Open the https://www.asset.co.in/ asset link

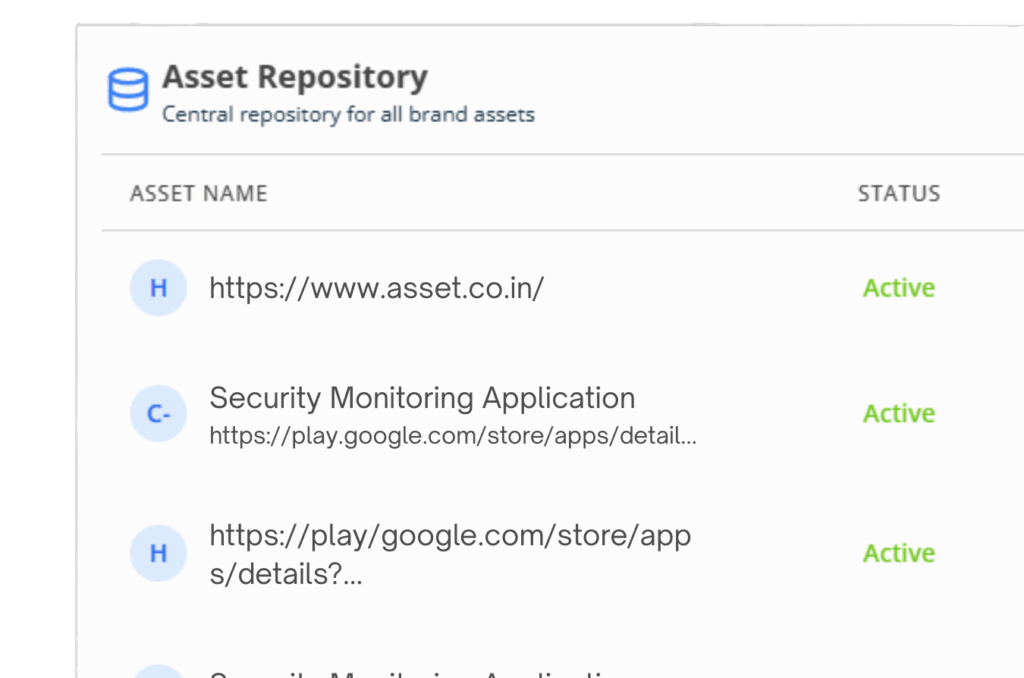376,288
